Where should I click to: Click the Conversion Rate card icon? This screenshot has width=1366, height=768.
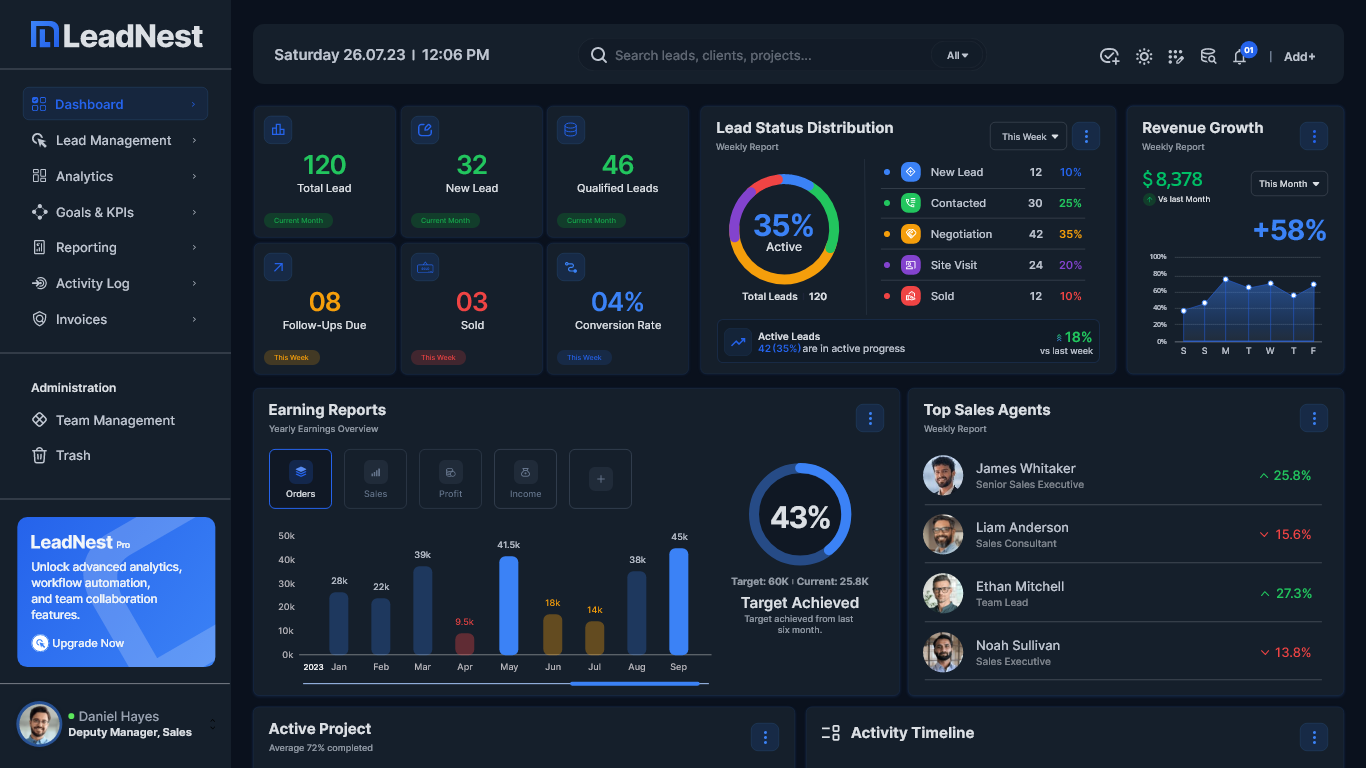click(571, 266)
